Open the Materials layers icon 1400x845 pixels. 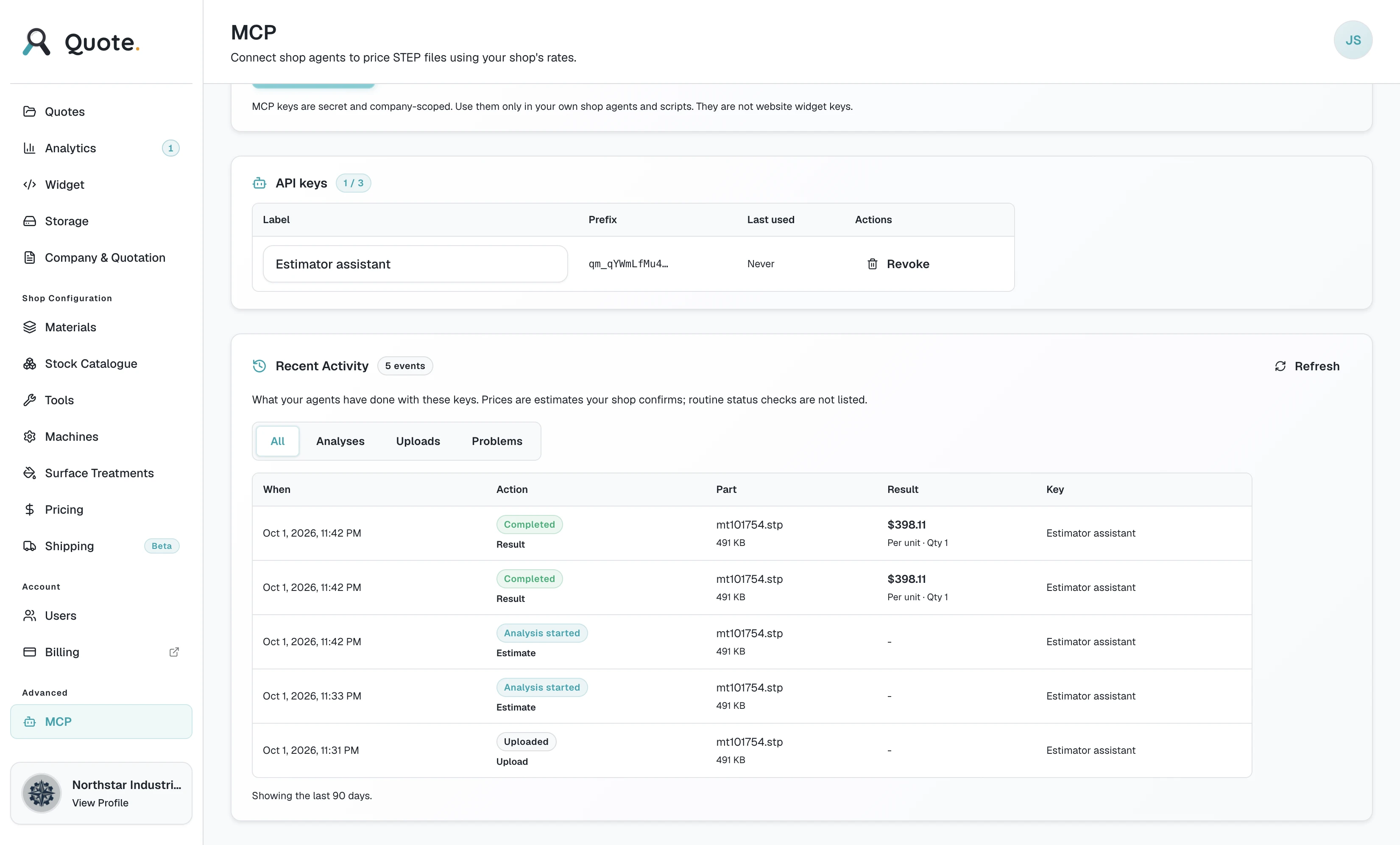(x=30, y=327)
